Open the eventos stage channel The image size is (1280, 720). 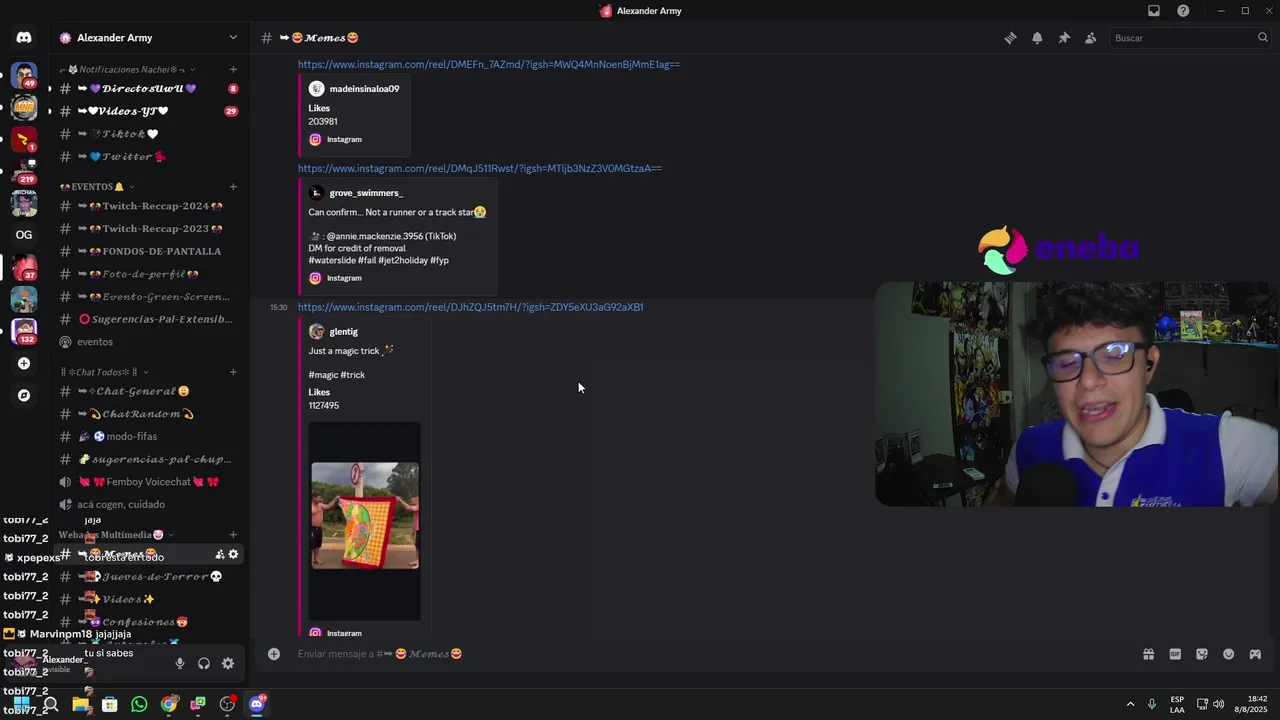[148, 342]
